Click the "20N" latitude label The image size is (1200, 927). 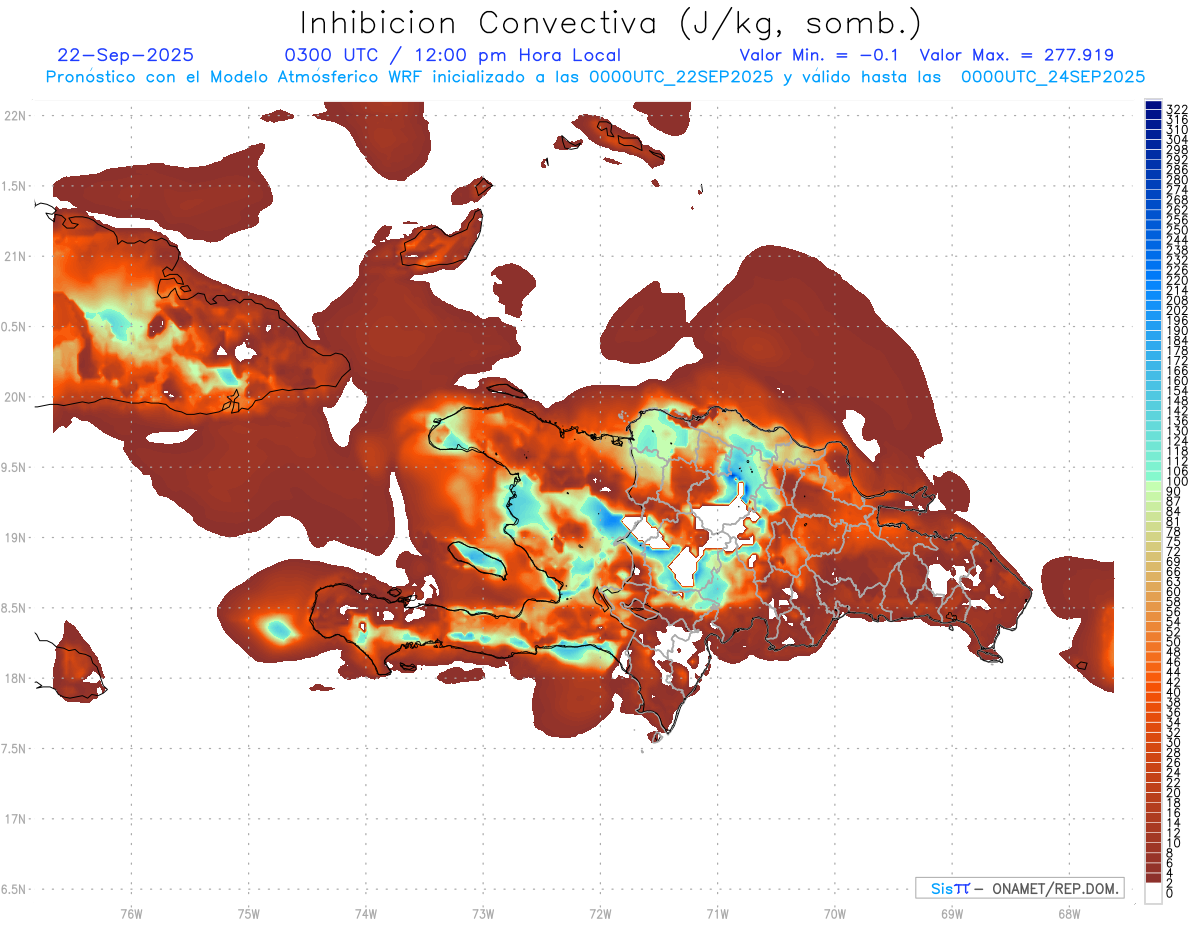tap(15, 397)
